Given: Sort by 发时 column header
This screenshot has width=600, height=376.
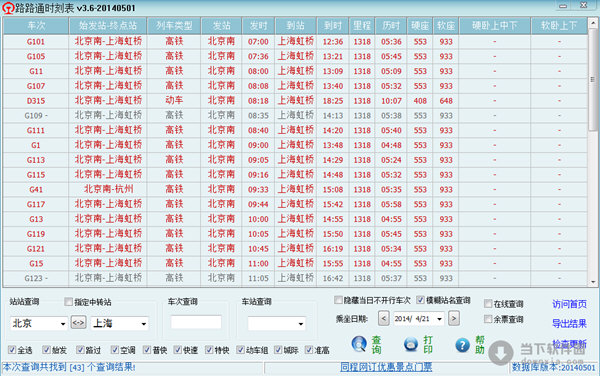Looking at the screenshot, I should coord(258,26).
